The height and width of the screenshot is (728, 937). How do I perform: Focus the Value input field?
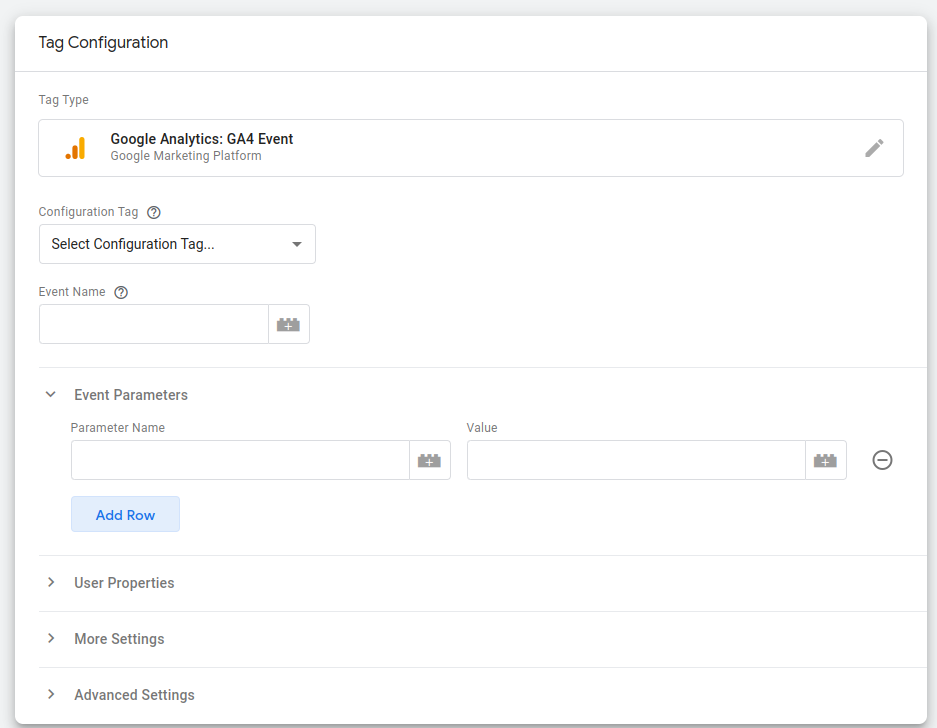(636, 460)
